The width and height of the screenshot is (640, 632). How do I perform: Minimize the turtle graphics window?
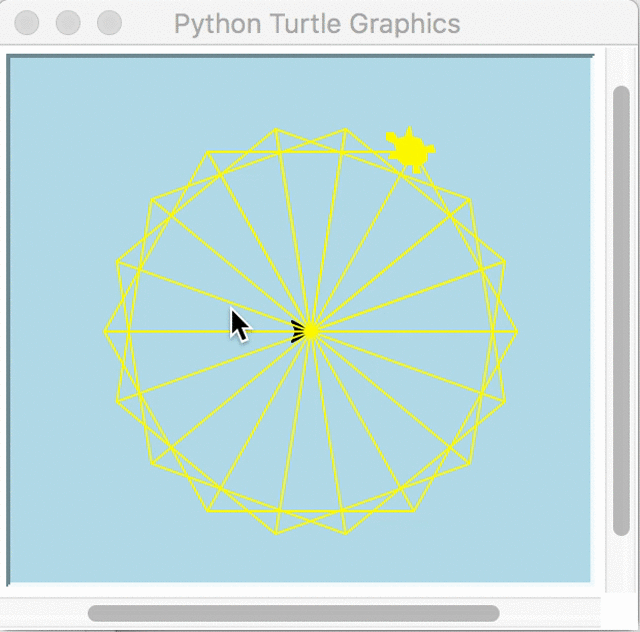click(68, 23)
